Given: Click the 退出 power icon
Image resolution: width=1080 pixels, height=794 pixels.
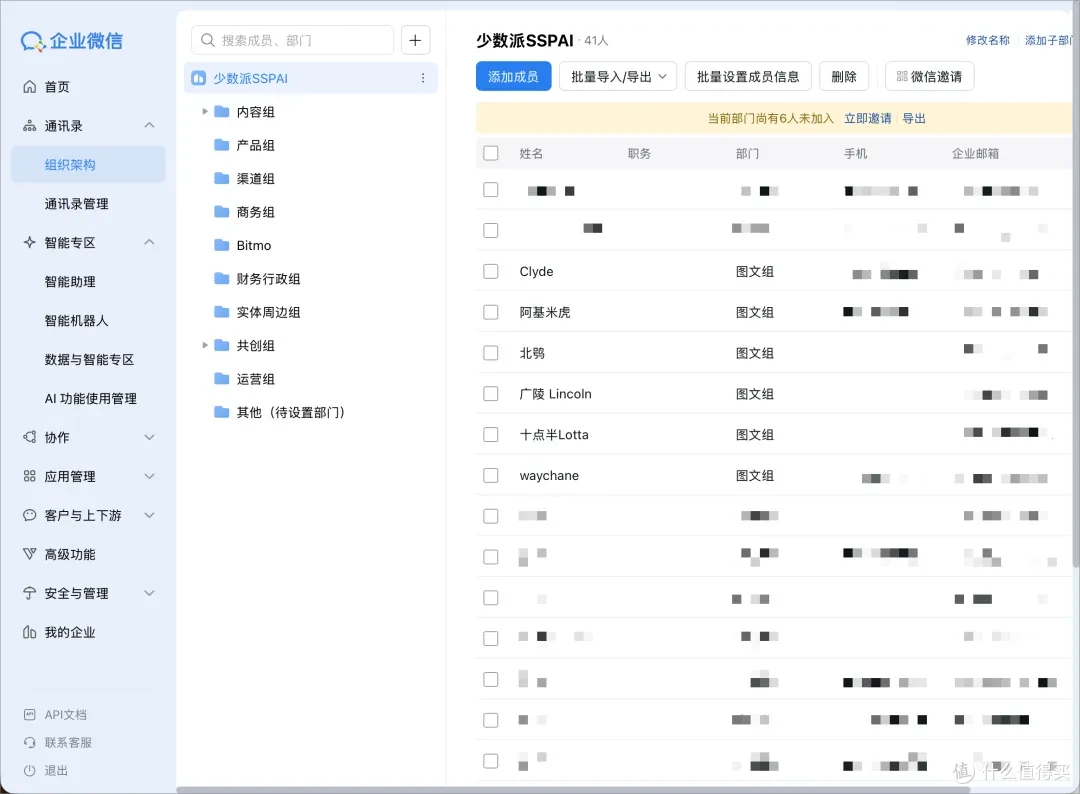Looking at the screenshot, I should click(30, 771).
